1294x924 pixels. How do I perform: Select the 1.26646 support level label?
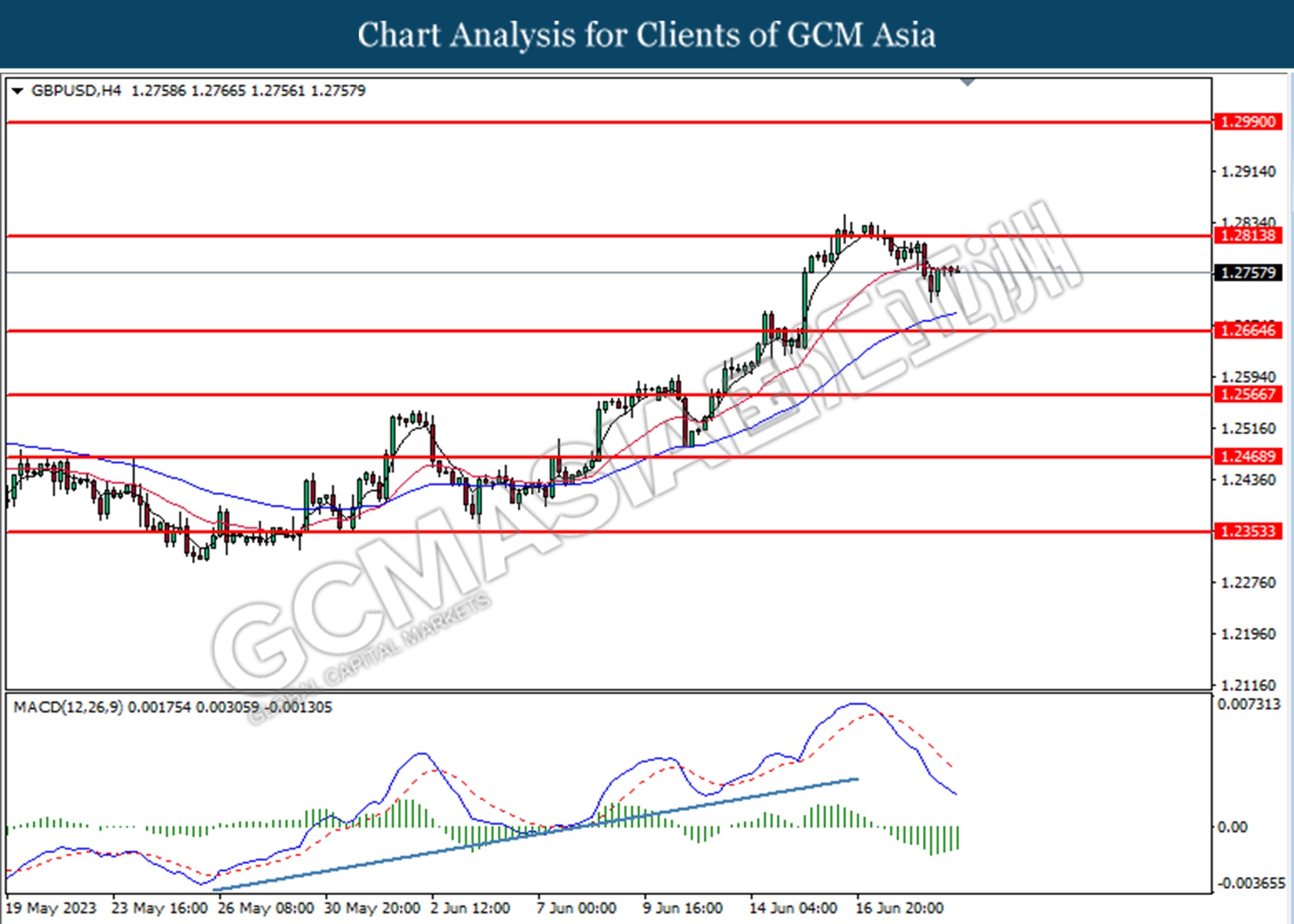click(1248, 331)
